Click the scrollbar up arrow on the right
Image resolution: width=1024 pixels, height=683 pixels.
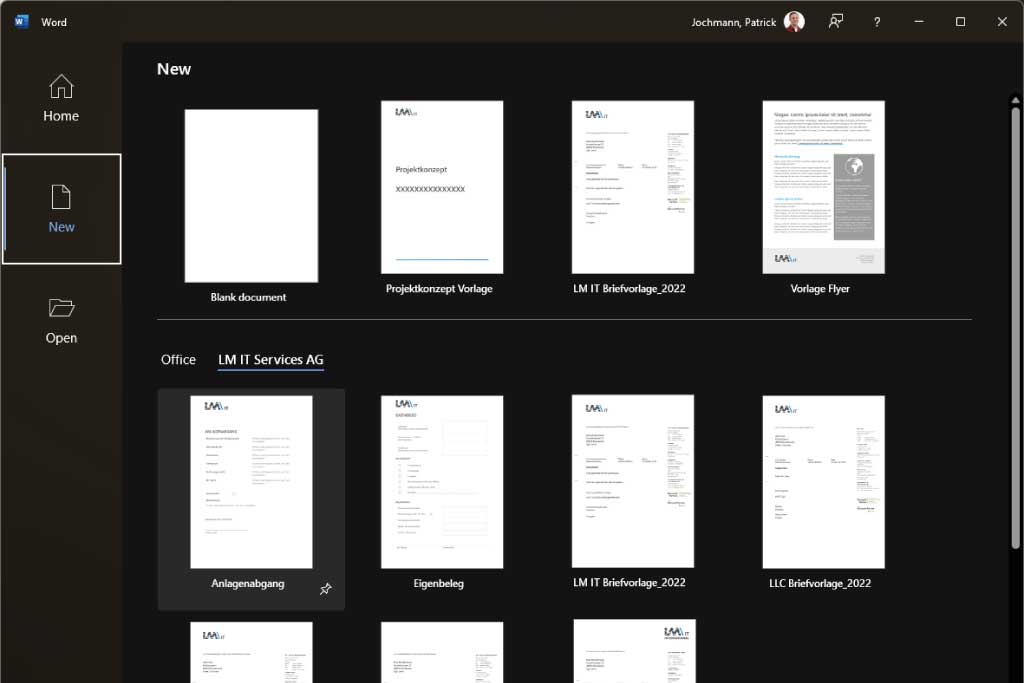tap(1013, 98)
